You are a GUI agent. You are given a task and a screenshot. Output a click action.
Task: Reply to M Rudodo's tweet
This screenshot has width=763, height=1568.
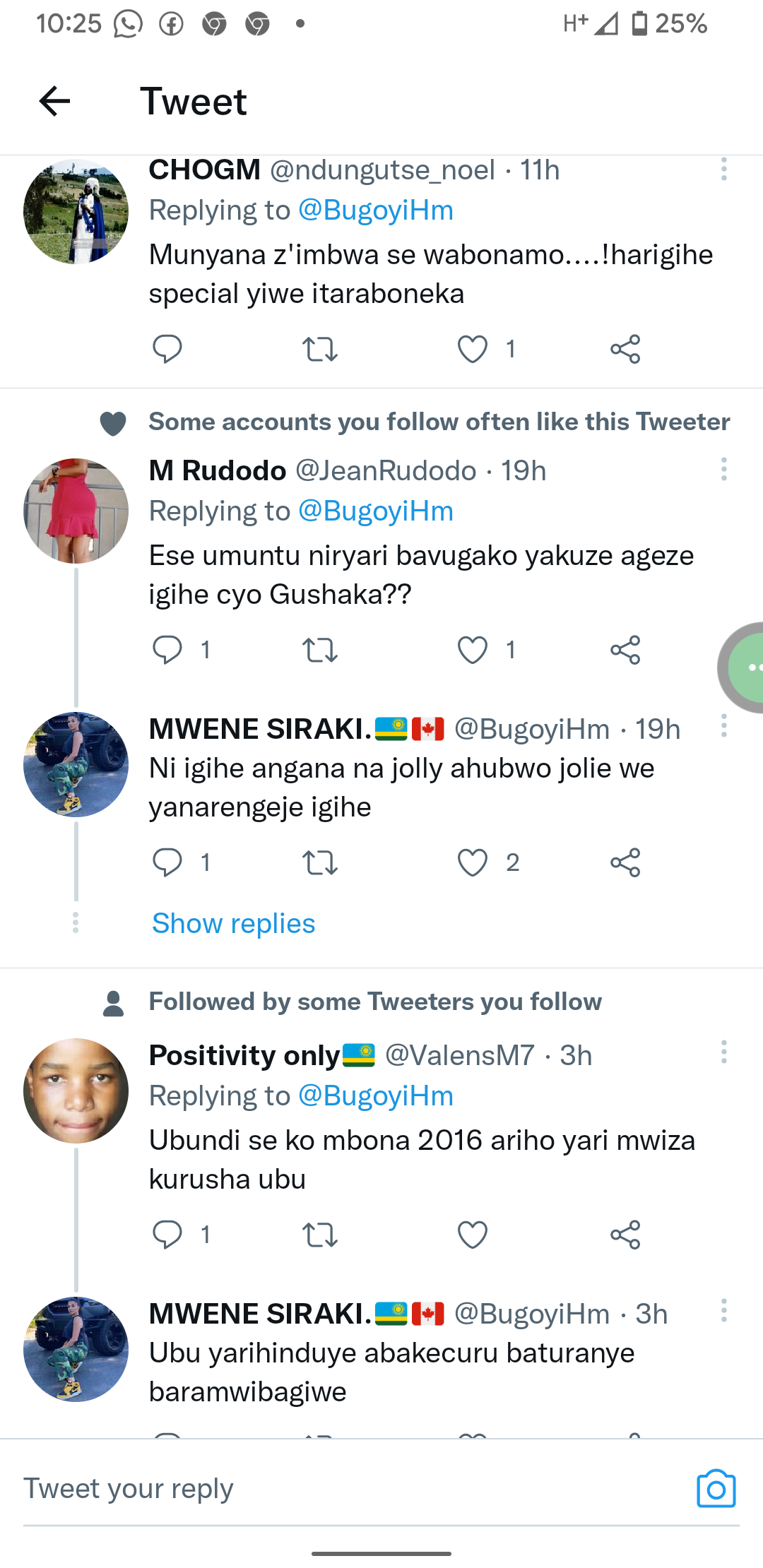coord(167,650)
